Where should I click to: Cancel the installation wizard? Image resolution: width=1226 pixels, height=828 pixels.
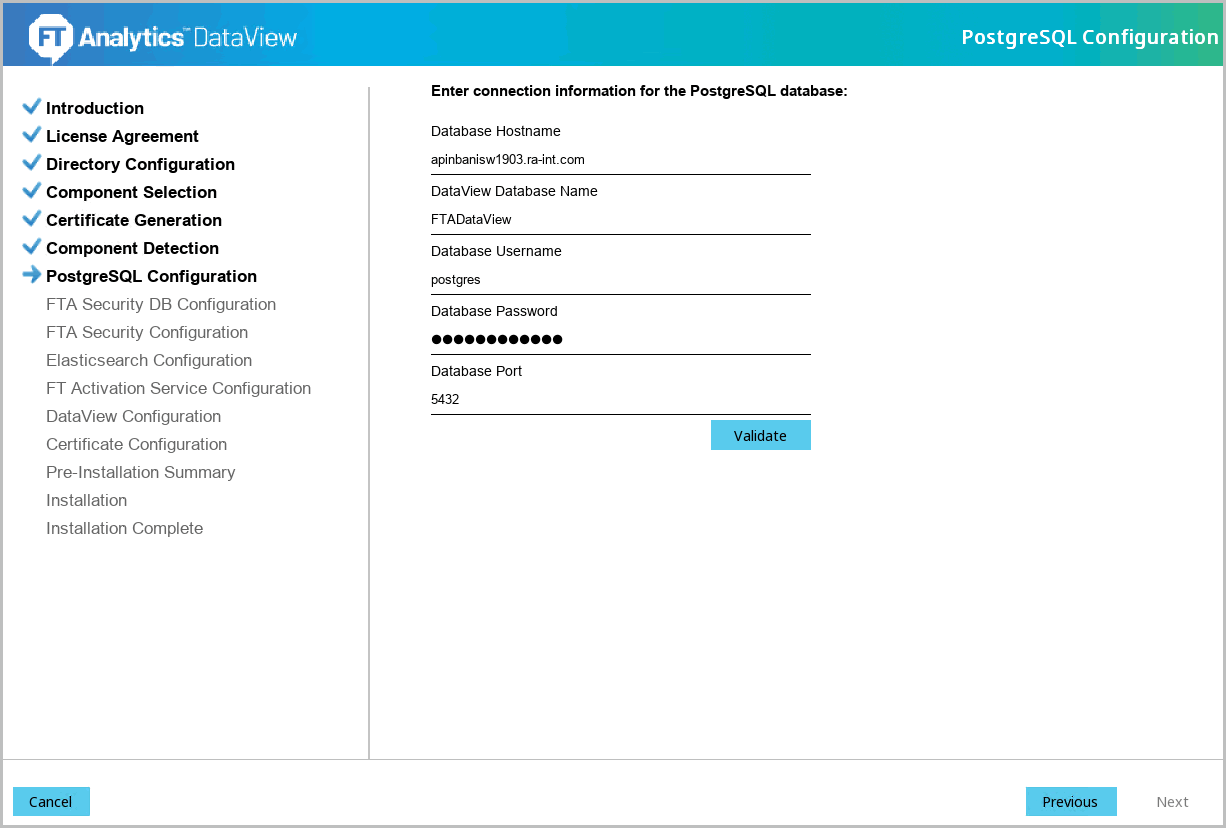(x=51, y=802)
